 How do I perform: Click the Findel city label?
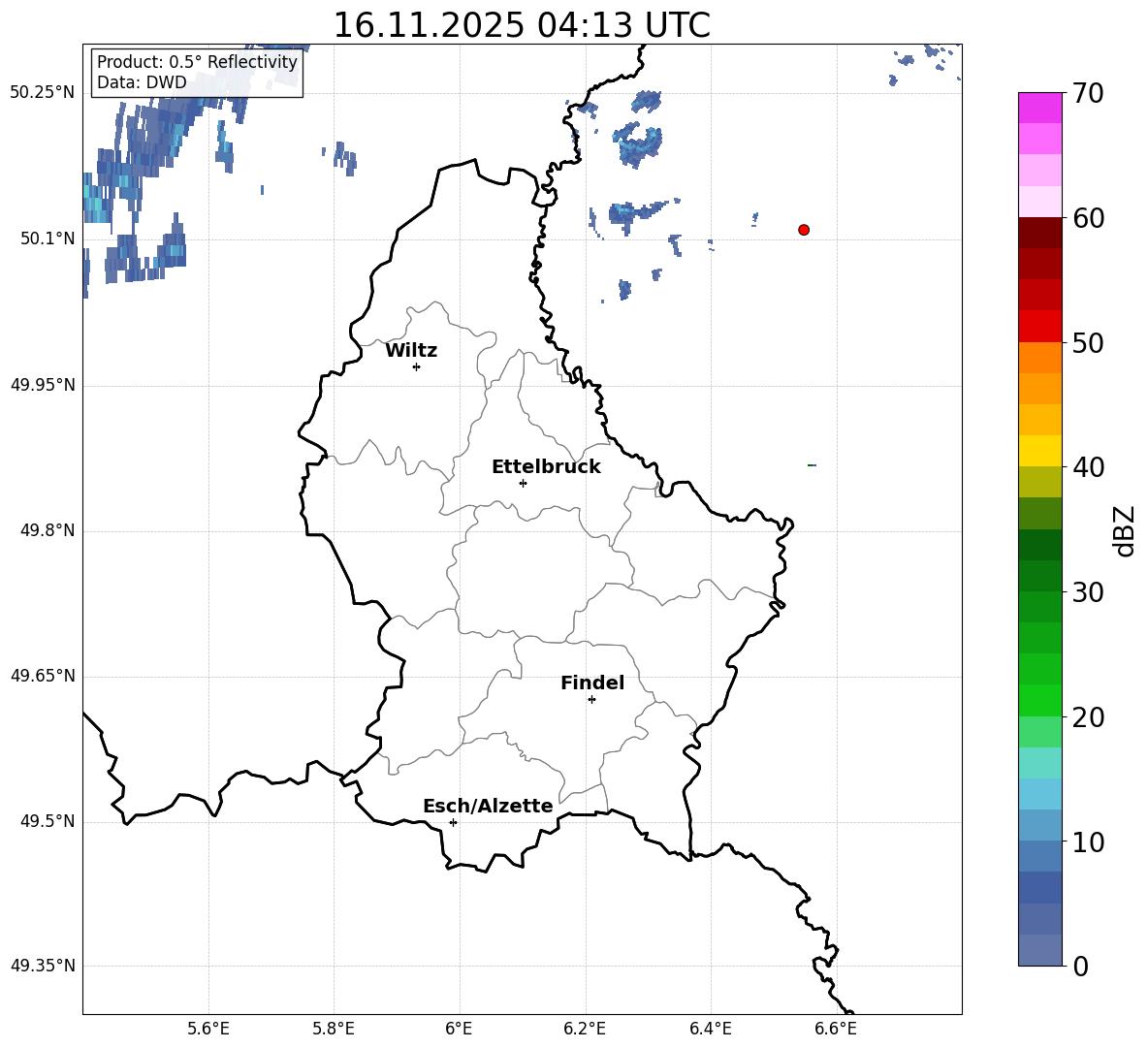pos(592,683)
